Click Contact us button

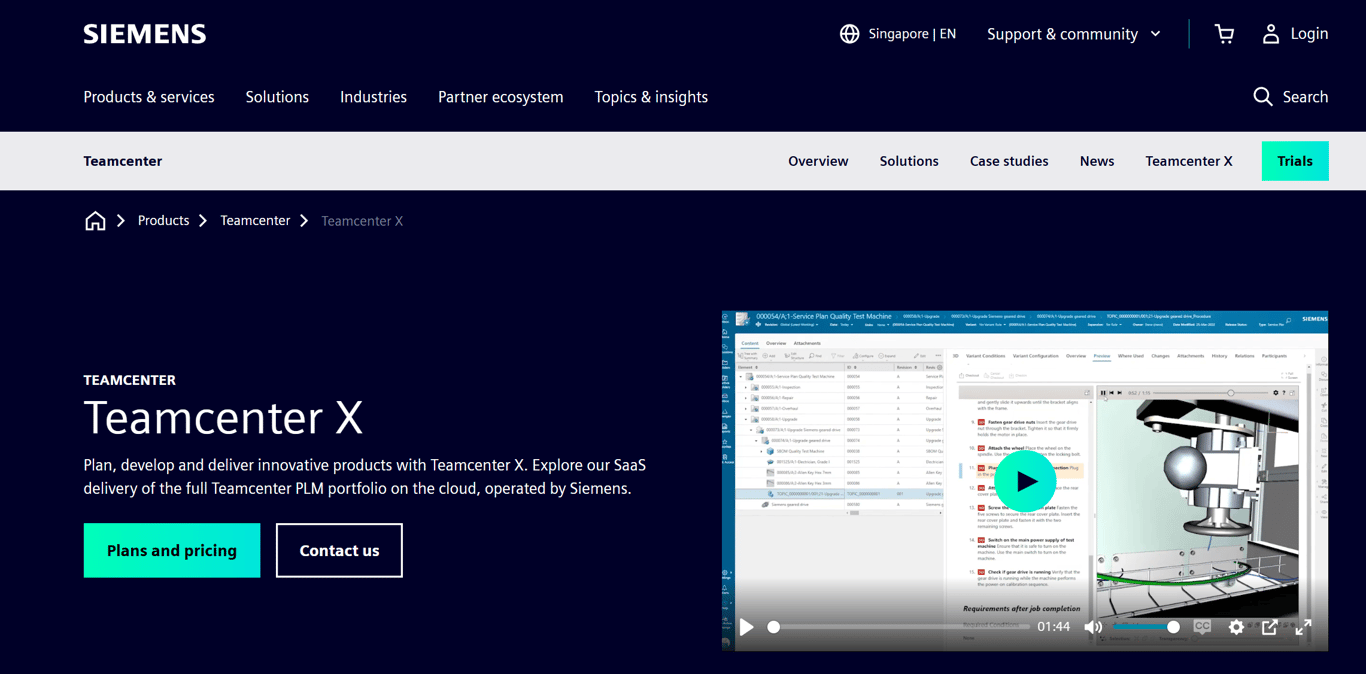[x=339, y=550]
